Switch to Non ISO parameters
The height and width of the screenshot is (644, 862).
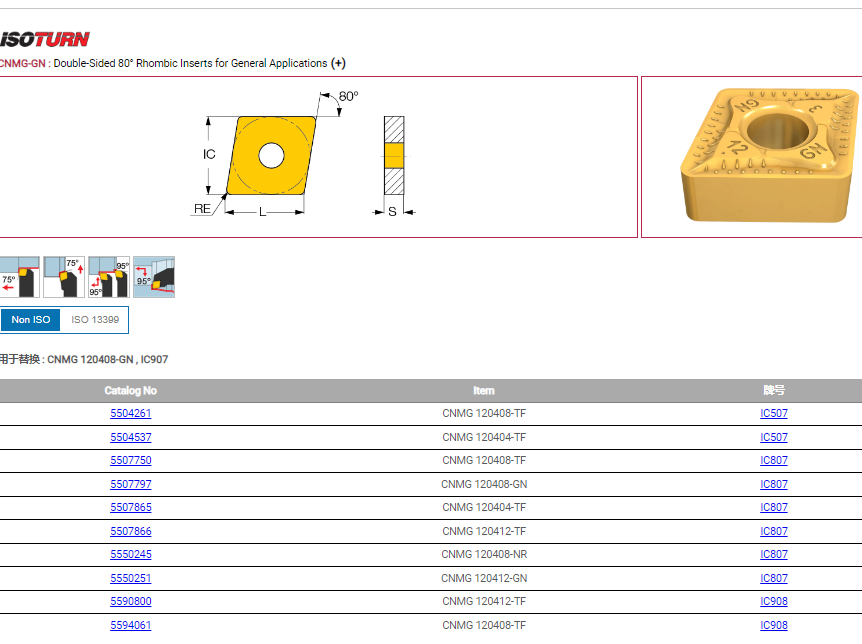click(x=31, y=320)
